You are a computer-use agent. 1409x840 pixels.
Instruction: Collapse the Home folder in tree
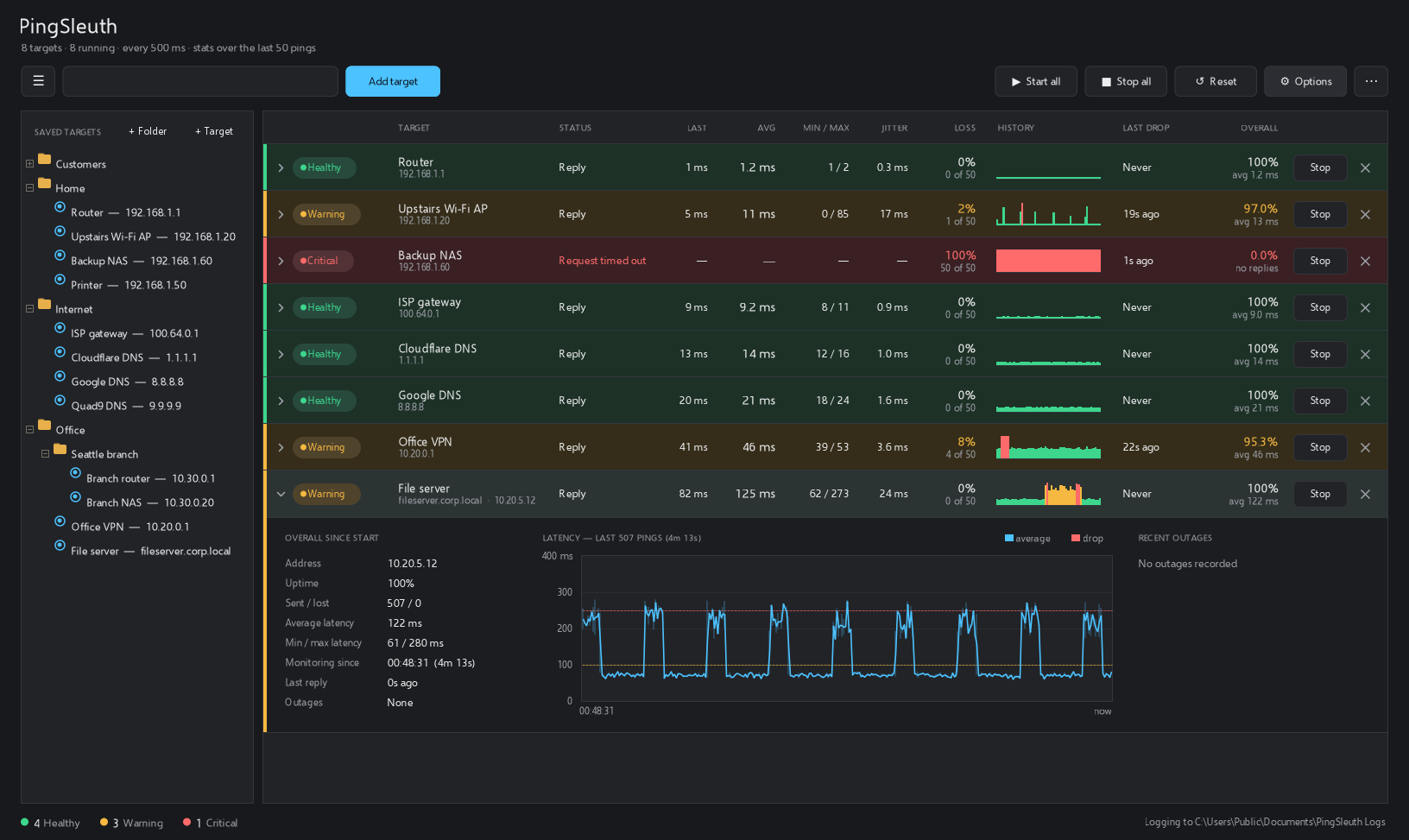29,187
